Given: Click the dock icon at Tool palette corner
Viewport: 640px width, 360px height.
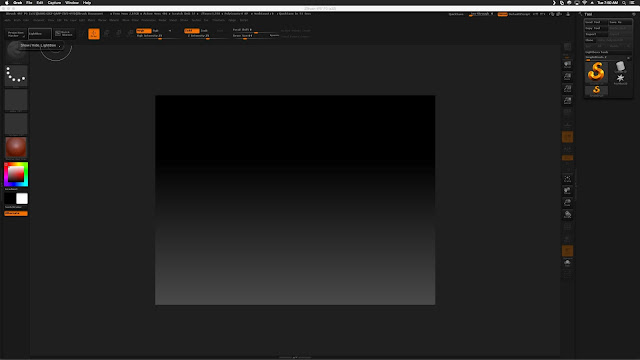Looking at the screenshot, I should [633, 14].
